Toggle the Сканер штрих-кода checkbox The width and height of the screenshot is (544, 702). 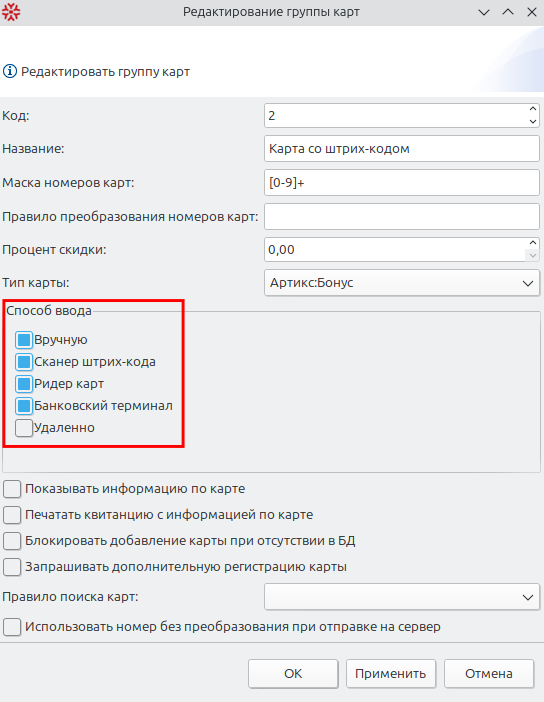point(24,362)
